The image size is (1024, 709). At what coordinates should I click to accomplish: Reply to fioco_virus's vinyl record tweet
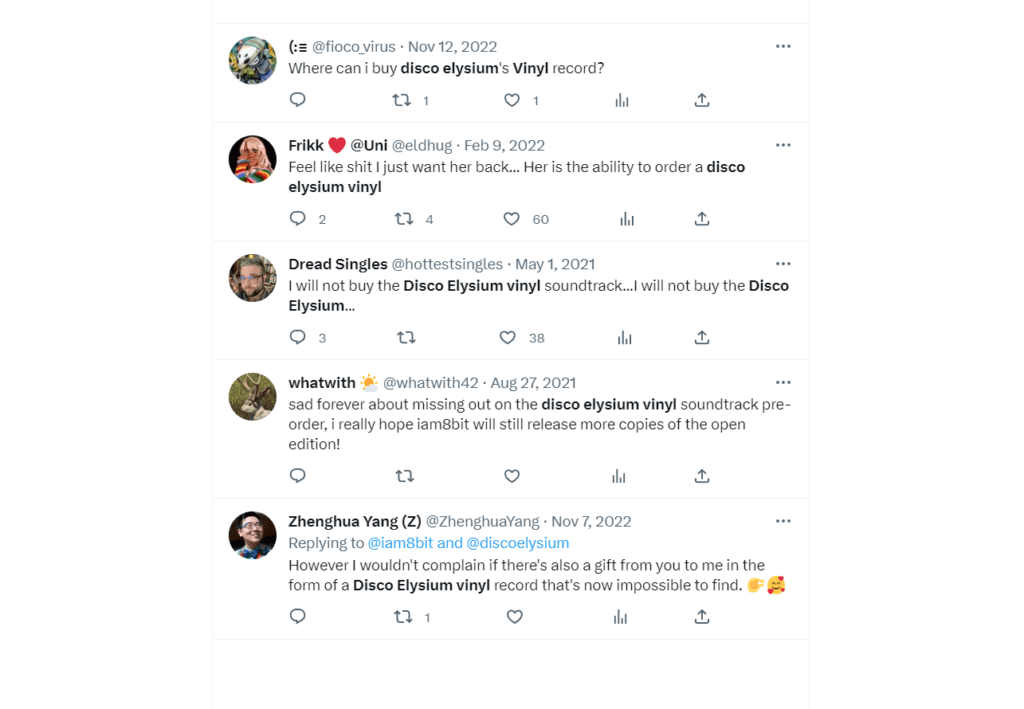297,100
